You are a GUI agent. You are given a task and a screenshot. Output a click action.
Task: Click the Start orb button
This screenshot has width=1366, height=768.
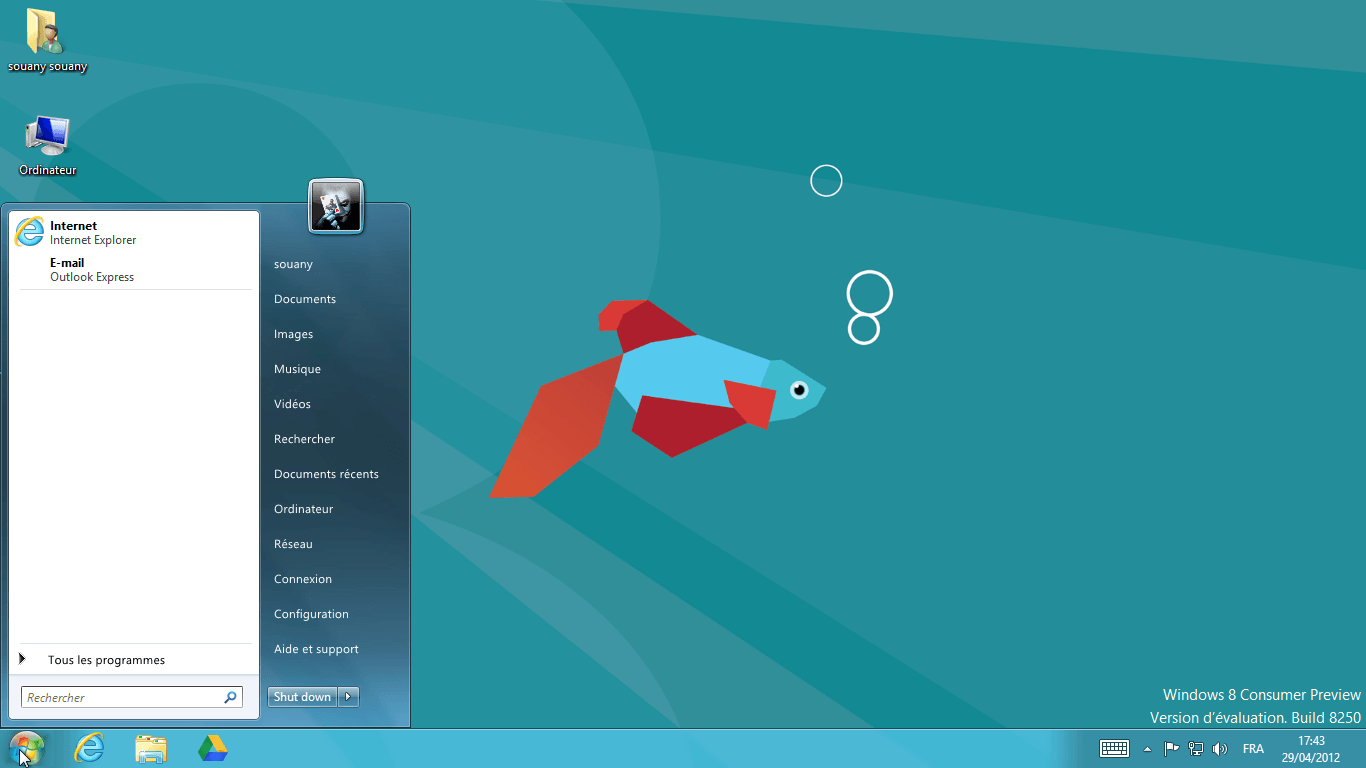click(x=26, y=748)
